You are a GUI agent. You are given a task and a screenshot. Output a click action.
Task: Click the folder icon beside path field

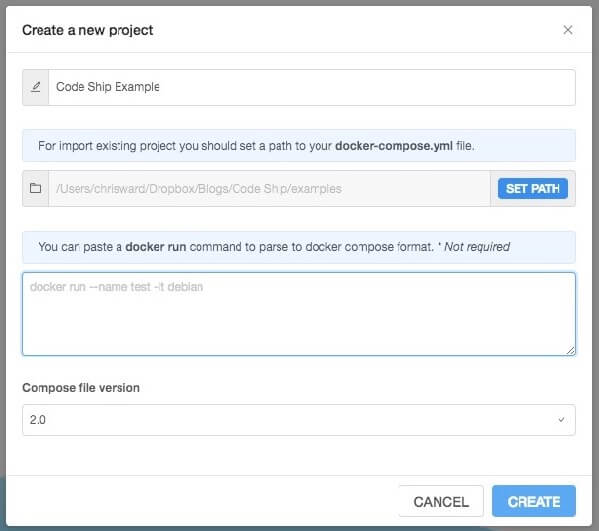click(x=36, y=188)
